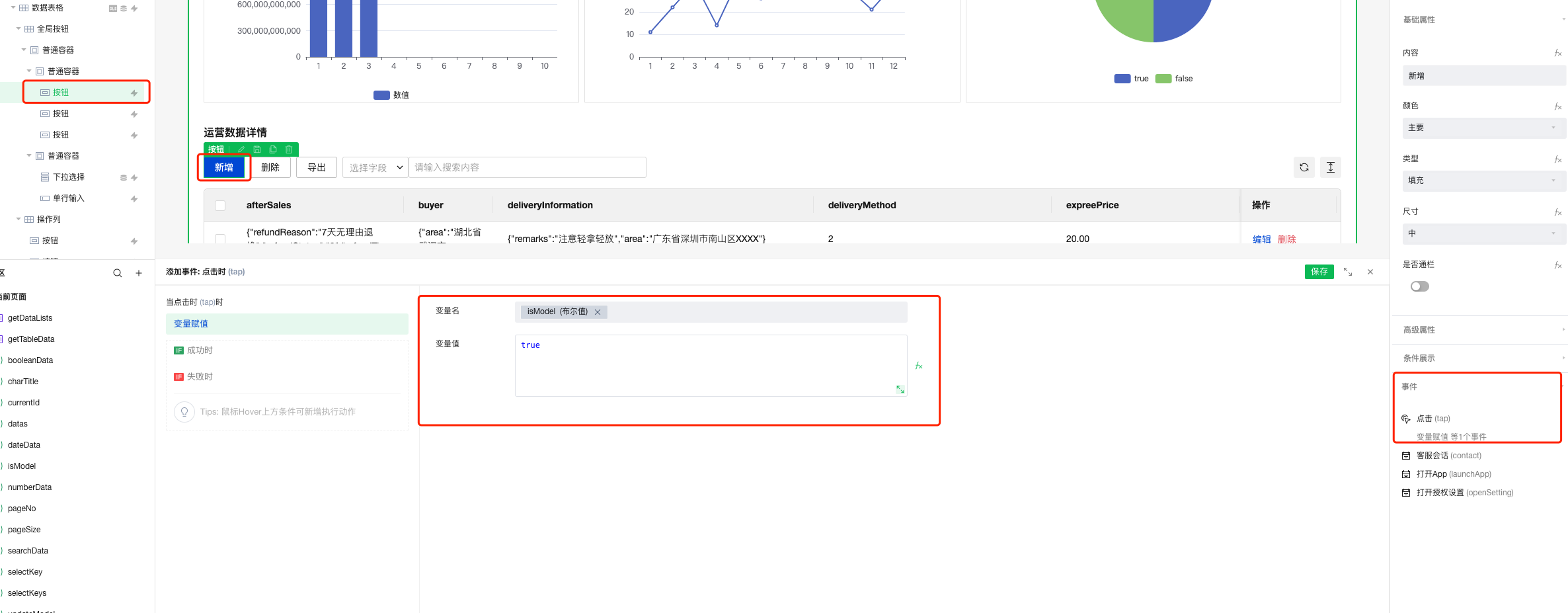Open fx expression for 颜色 property

tap(1558, 106)
